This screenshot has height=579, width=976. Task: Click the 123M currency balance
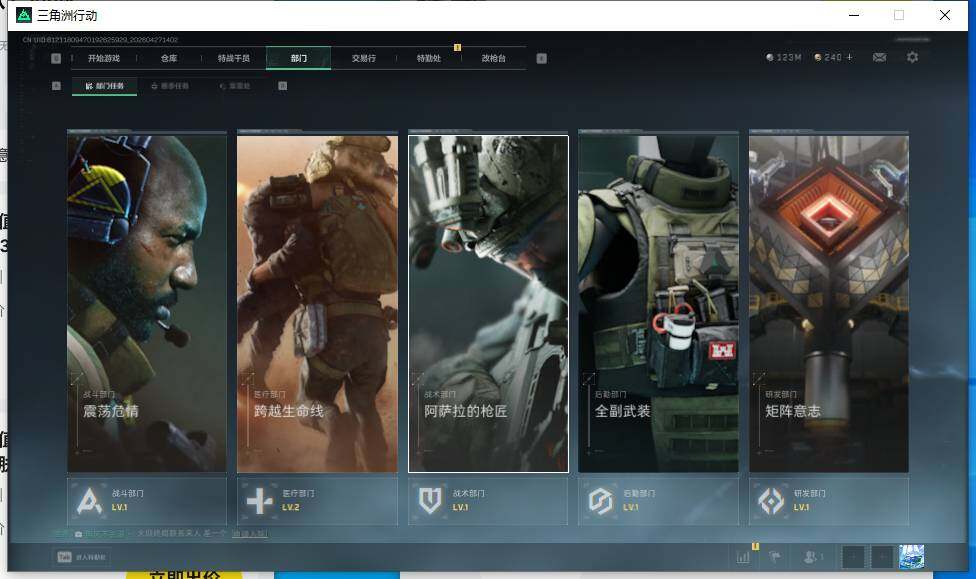(x=784, y=57)
